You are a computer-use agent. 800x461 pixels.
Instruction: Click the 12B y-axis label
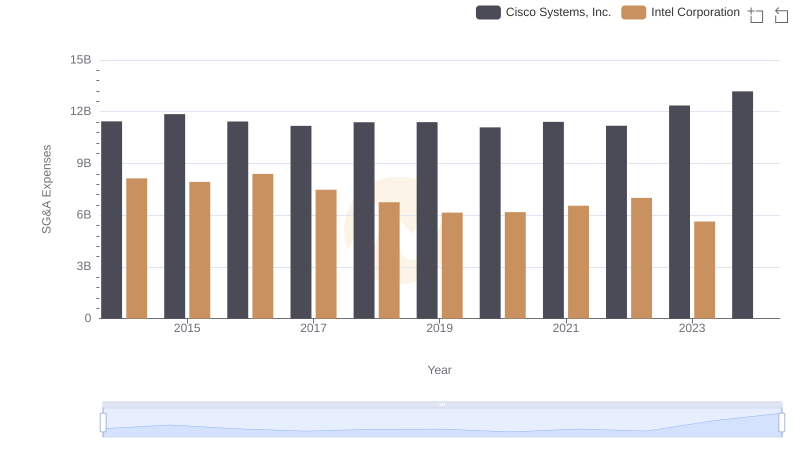tap(81, 111)
